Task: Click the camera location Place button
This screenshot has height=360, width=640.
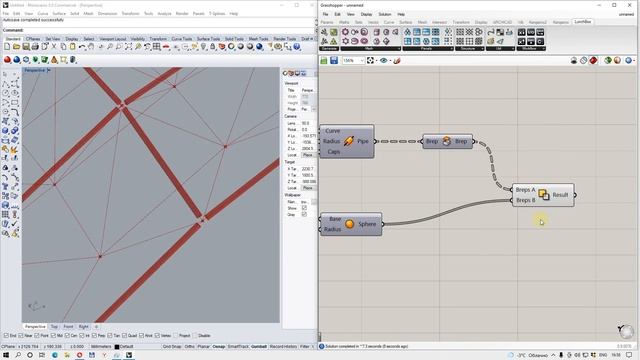Action: 308,155
